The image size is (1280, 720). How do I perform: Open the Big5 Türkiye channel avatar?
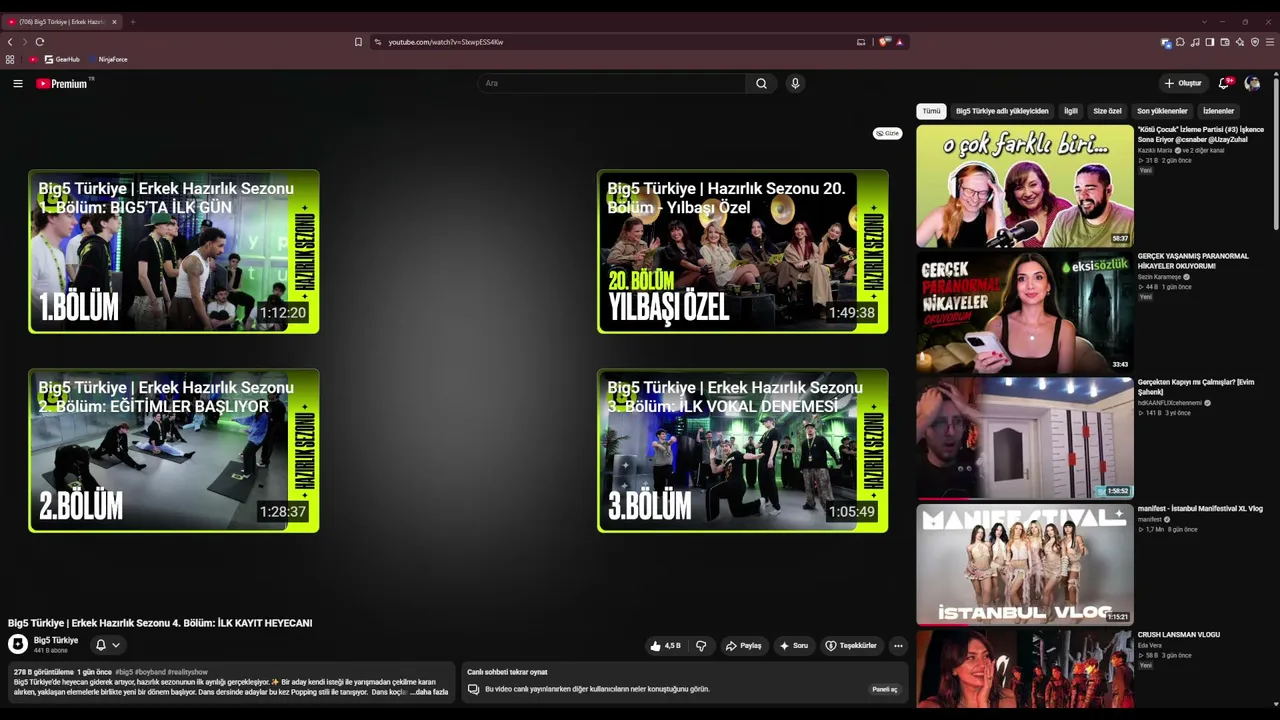coord(18,645)
